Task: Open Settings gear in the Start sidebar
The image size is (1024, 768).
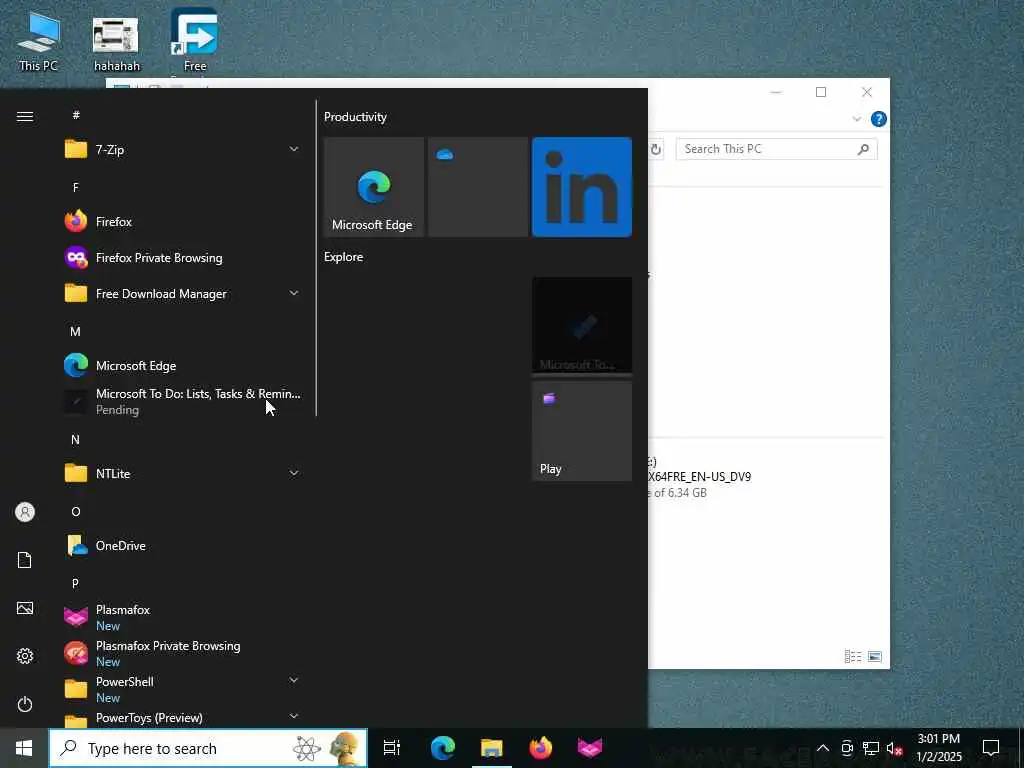Action: click(x=25, y=656)
